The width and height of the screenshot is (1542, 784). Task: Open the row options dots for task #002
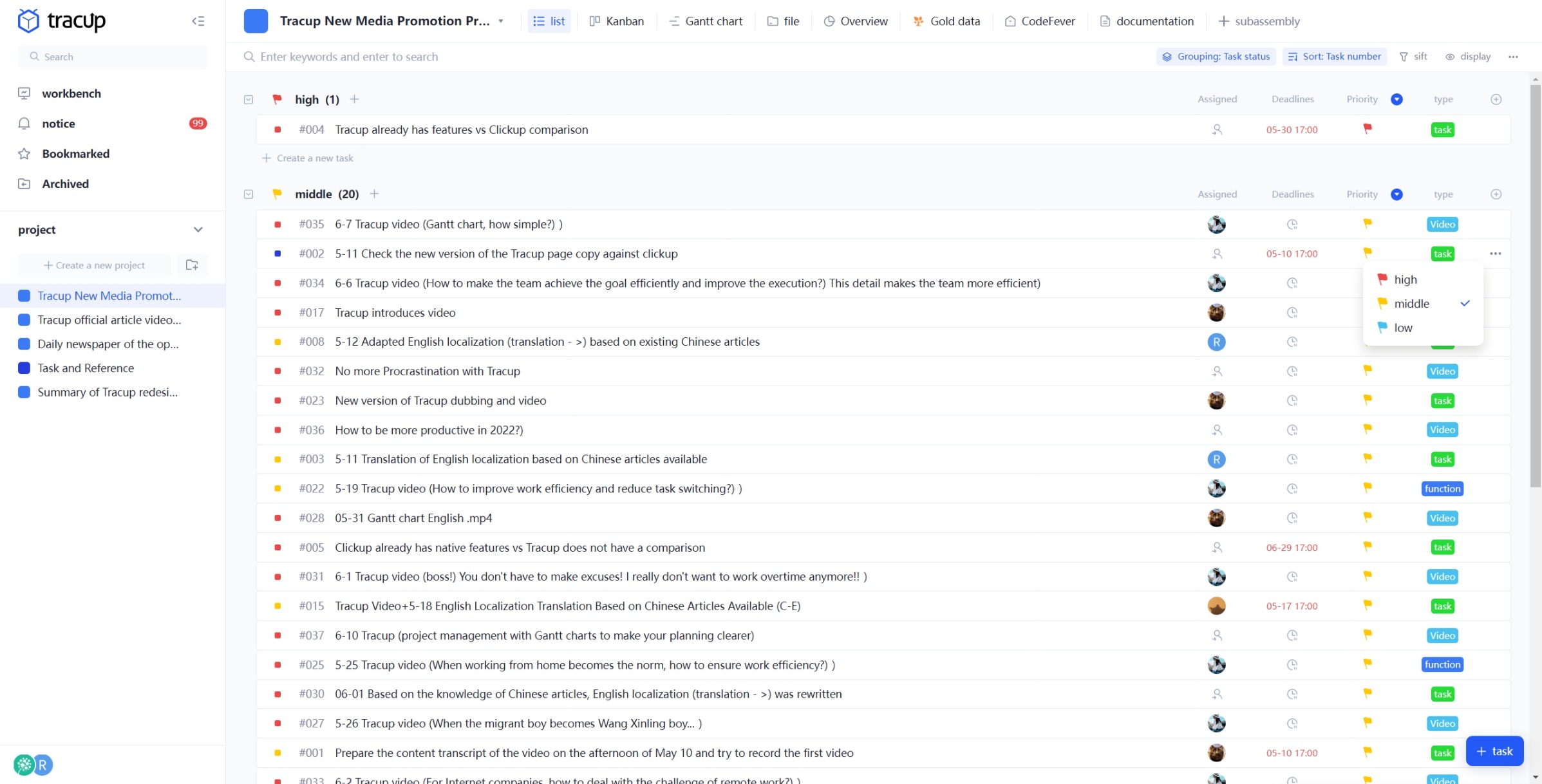tap(1495, 254)
